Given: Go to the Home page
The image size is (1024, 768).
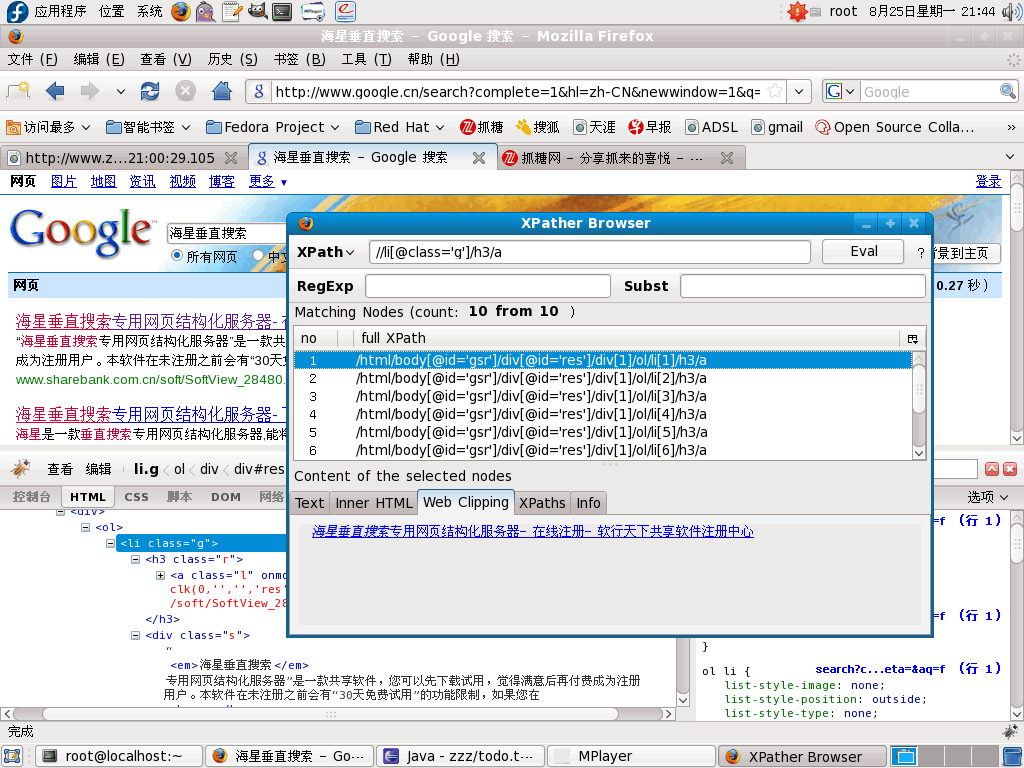Looking at the screenshot, I should tap(222, 91).
